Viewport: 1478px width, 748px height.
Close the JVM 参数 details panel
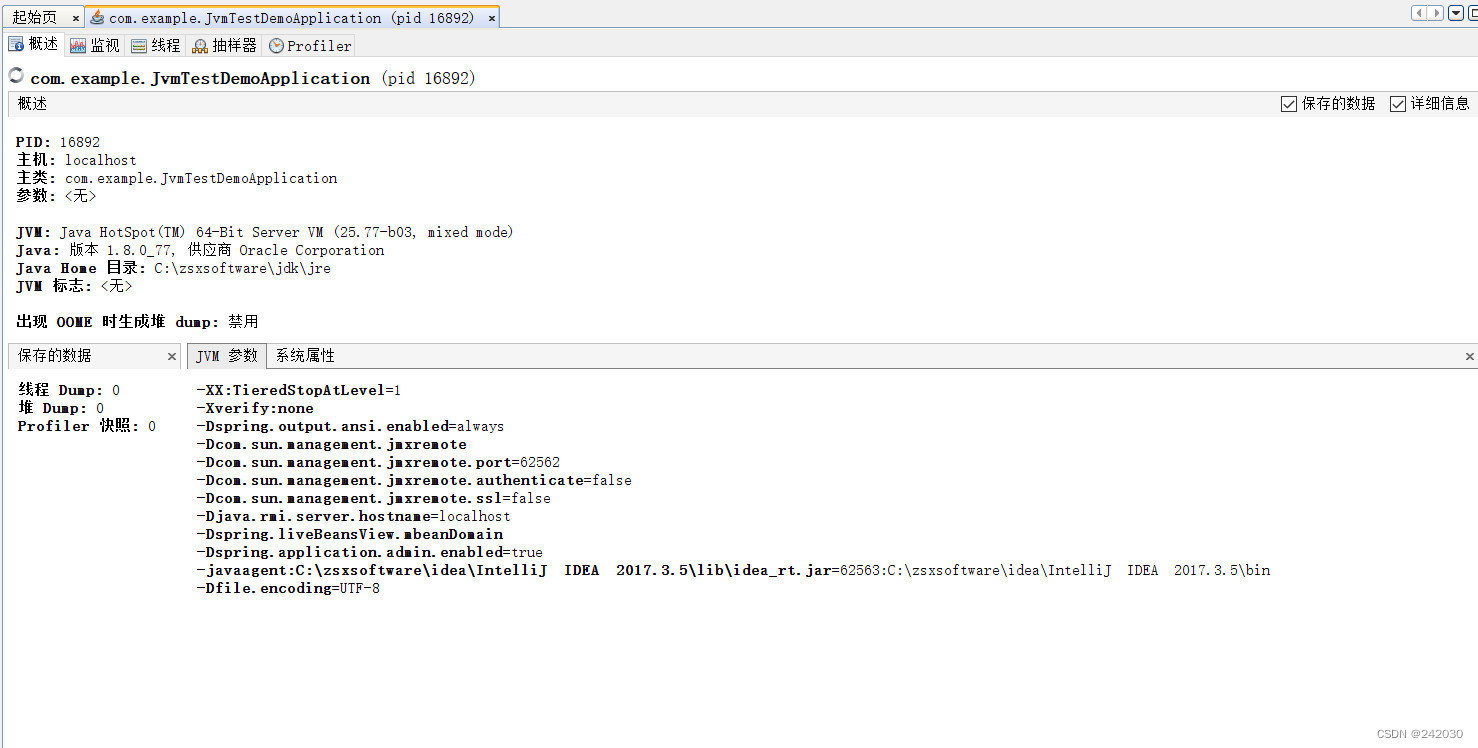click(1470, 356)
